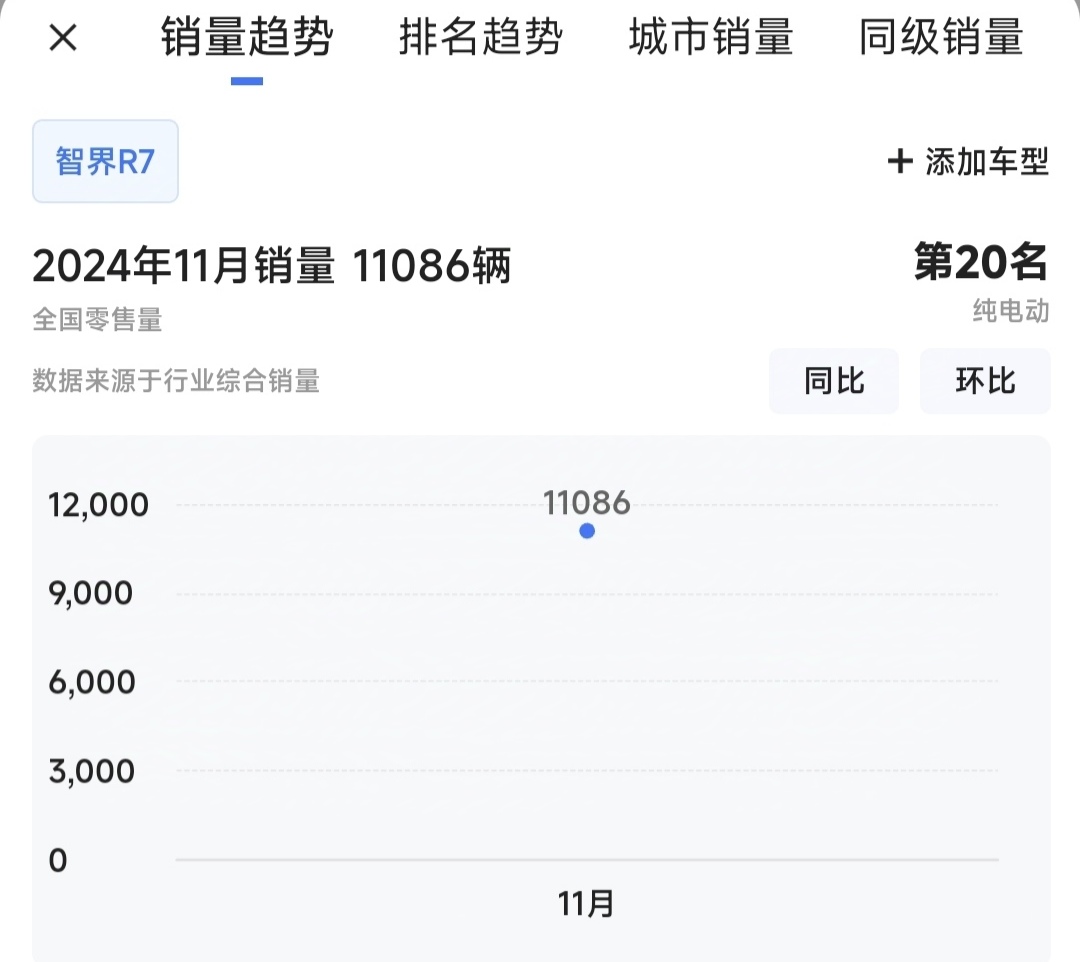The height and width of the screenshot is (962, 1080).
Task: Click the 3,000 y-axis label
Action: pyautogui.click(x=92, y=771)
